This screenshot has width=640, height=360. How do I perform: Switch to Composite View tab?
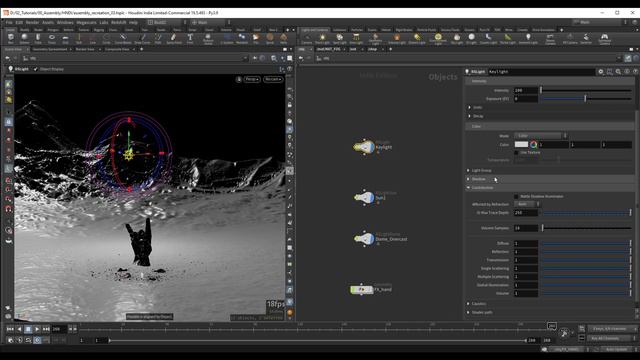pos(117,49)
